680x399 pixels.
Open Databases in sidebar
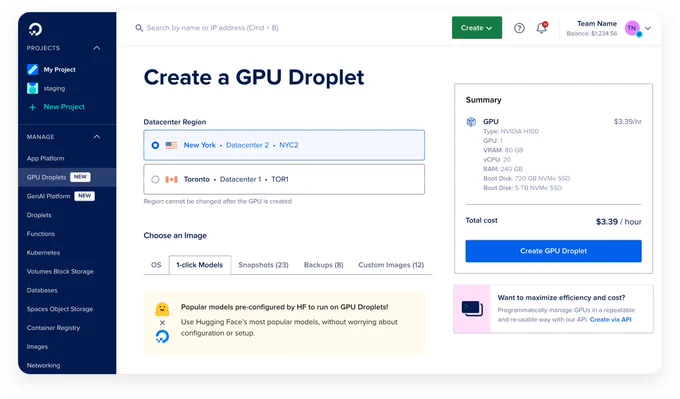pos(42,291)
